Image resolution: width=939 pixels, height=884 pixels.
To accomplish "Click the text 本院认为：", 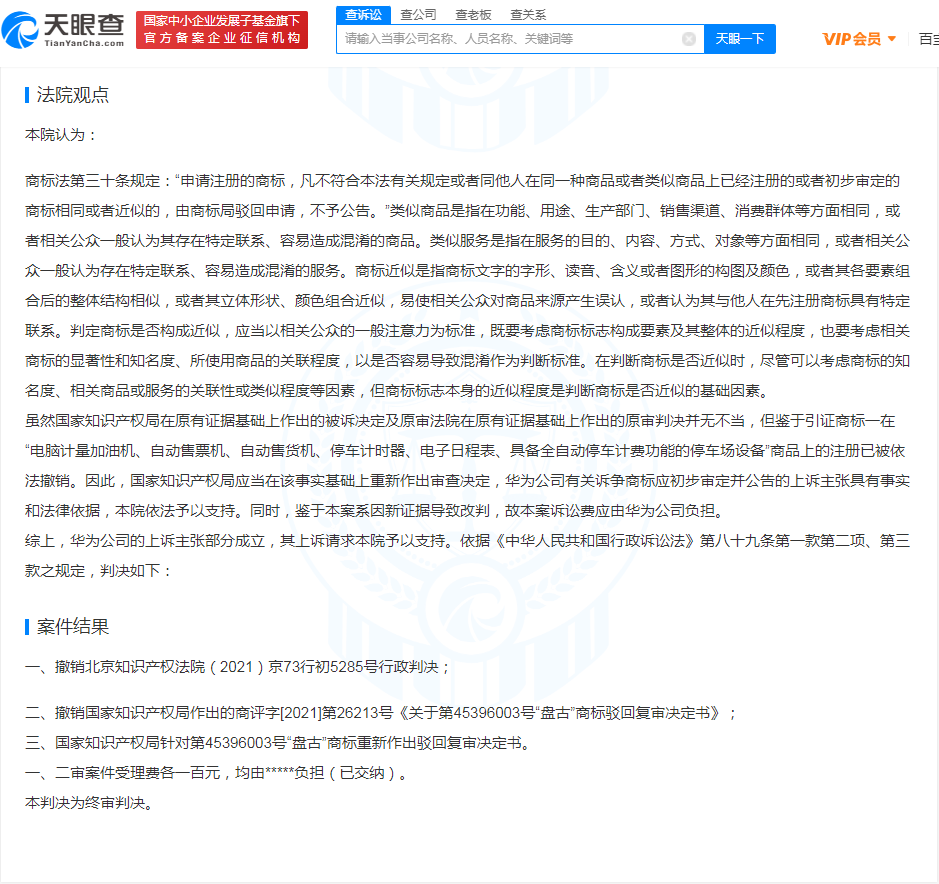I will coord(60,135).
